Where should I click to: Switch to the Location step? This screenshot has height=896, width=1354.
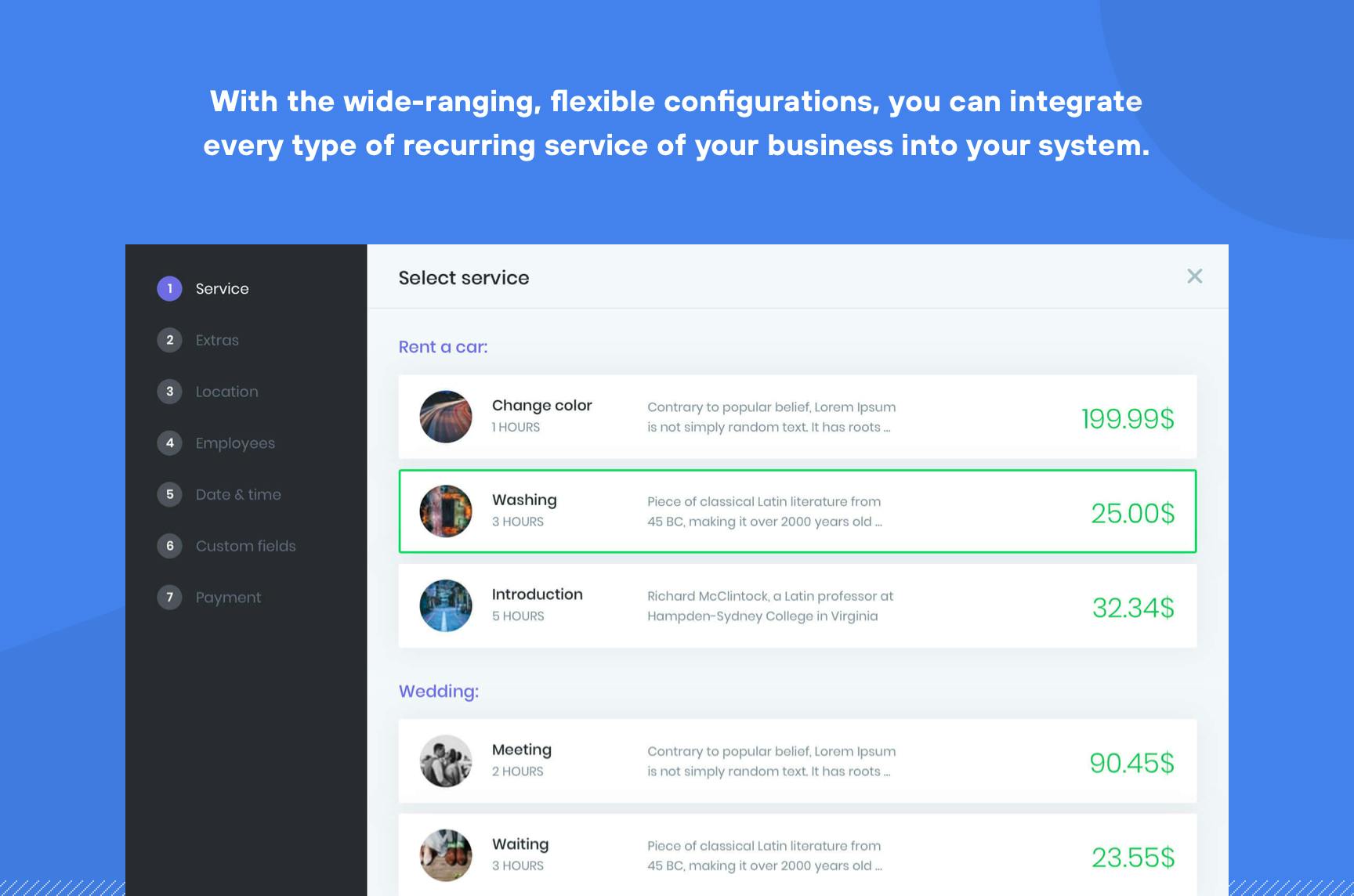[x=226, y=392]
